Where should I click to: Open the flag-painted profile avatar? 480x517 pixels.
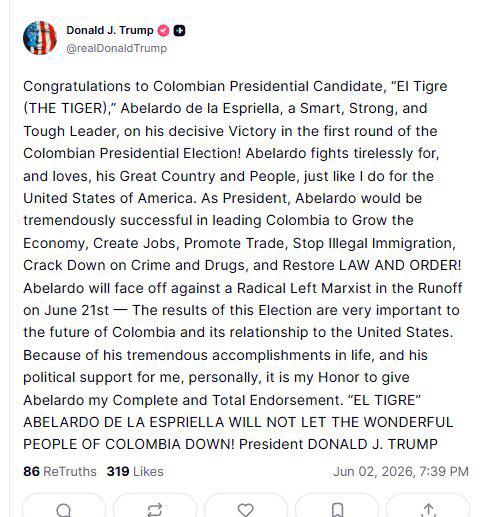pyautogui.click(x=40, y=38)
